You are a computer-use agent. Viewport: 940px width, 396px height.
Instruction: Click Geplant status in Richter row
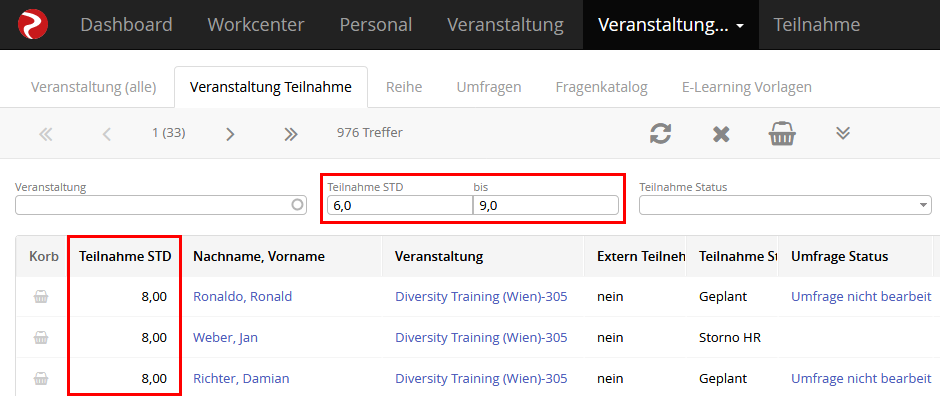(722, 379)
